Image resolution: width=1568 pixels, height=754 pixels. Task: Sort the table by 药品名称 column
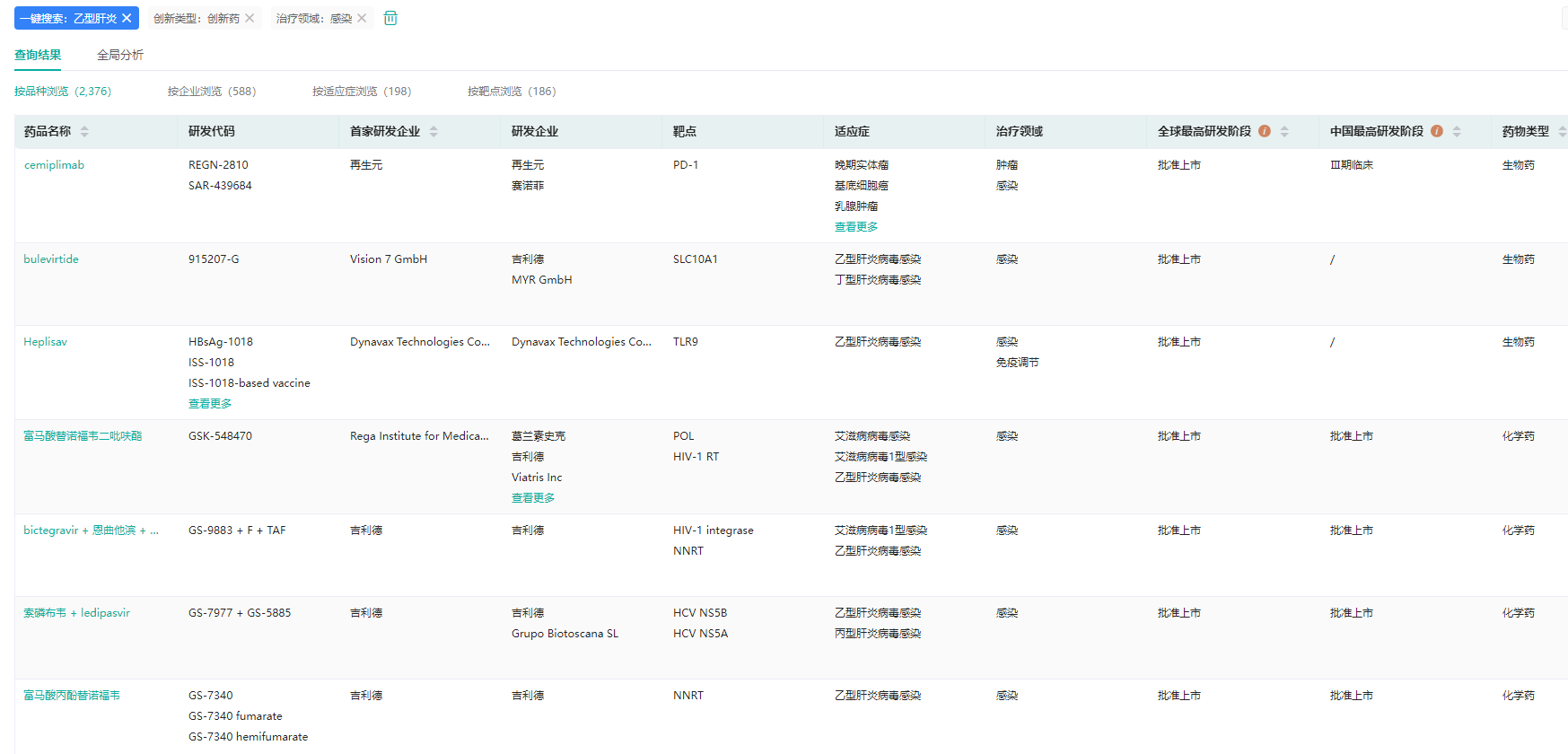(x=84, y=131)
